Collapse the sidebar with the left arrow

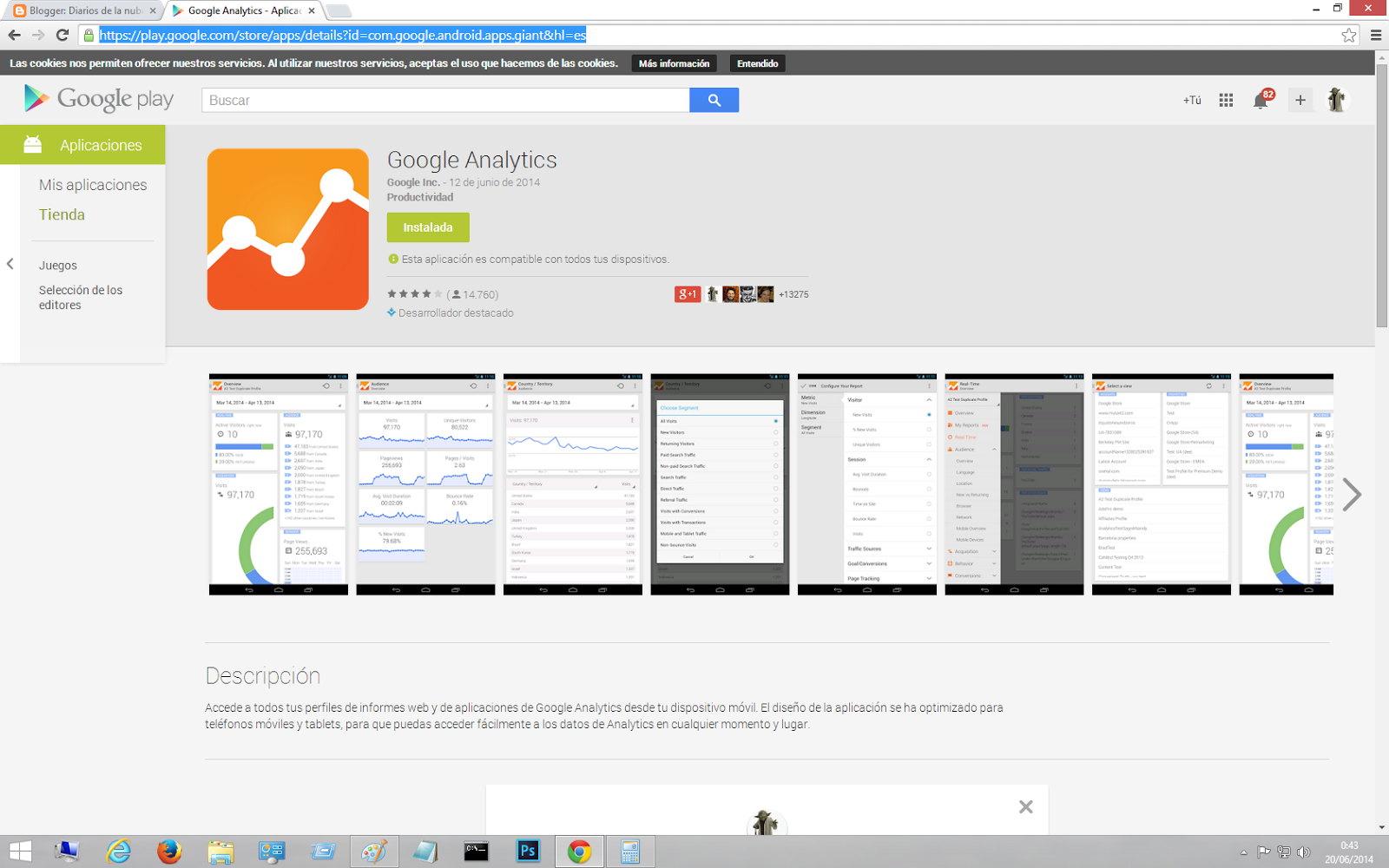point(10,264)
